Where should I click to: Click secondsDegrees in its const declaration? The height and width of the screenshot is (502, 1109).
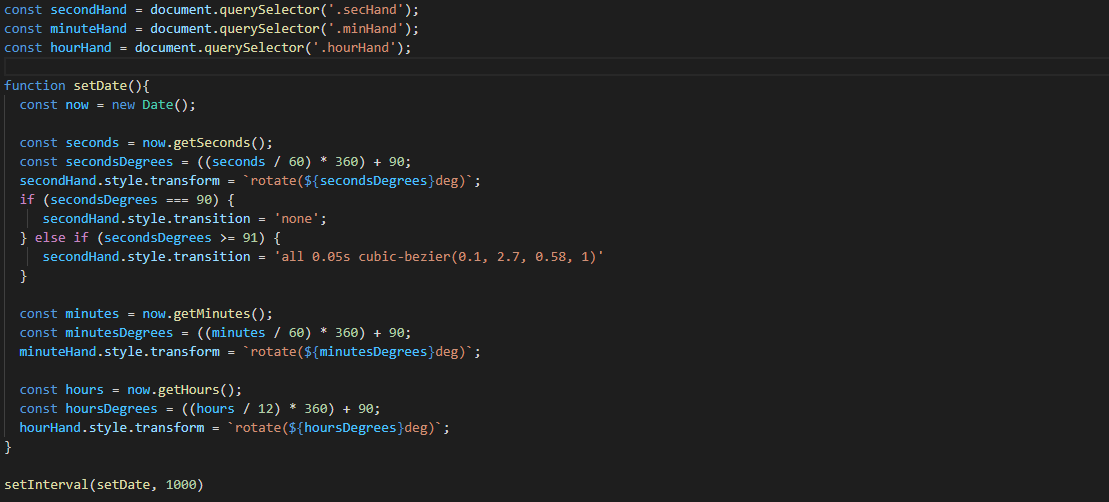[119, 162]
